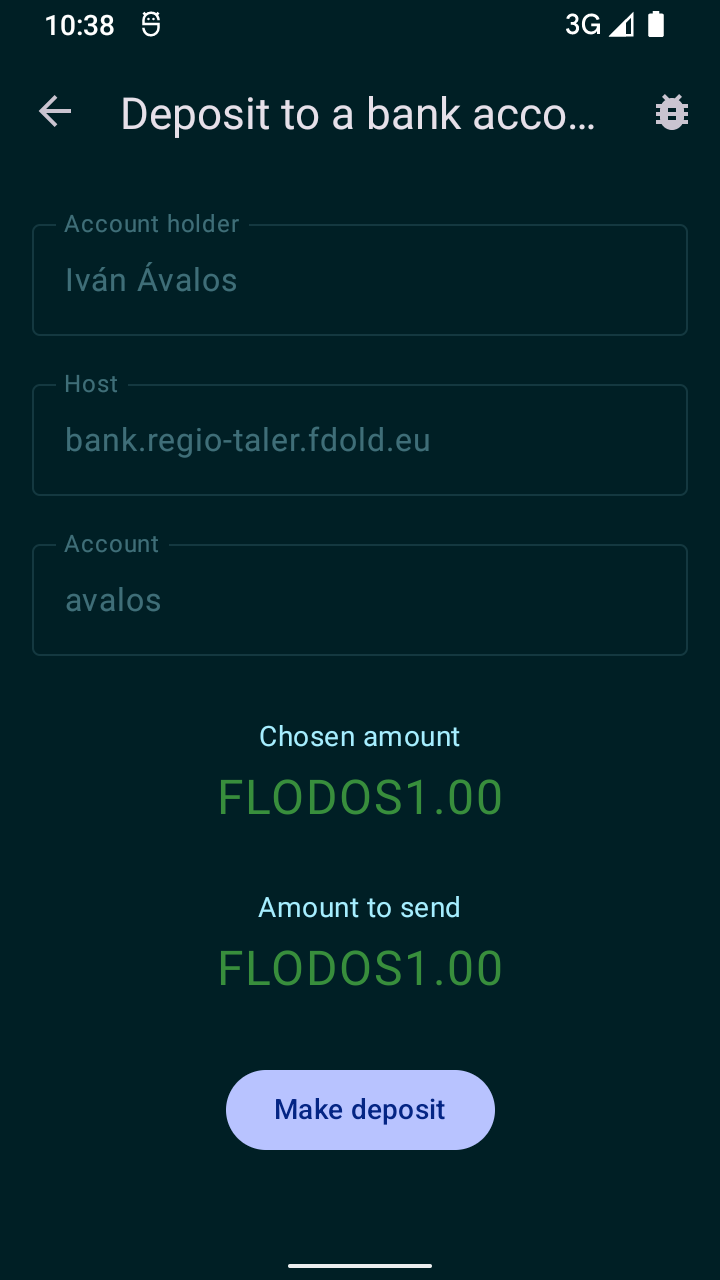This screenshot has width=720, height=1280.
Task: Focus the Host field bank.regio-taler.fdold.eu
Action: point(360,441)
